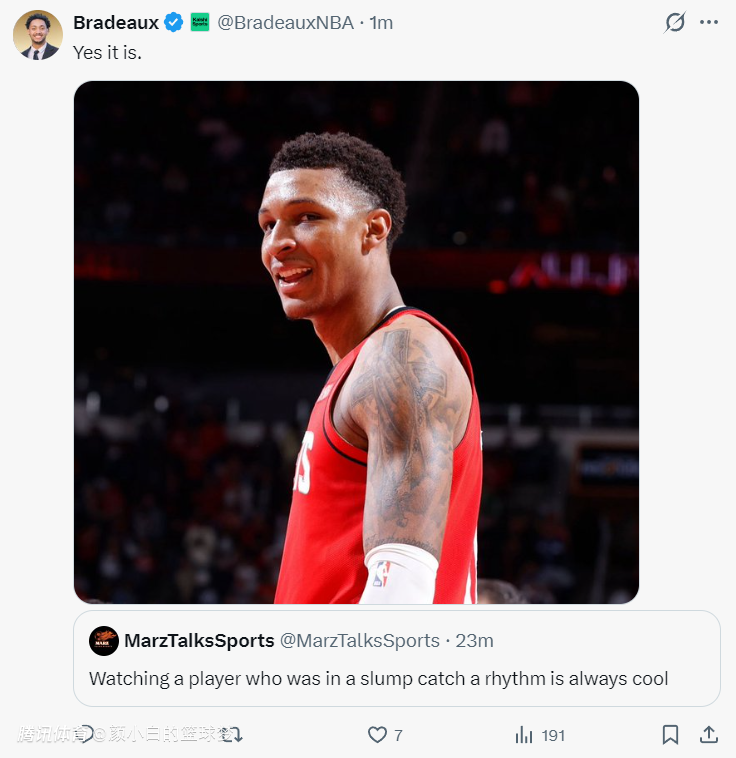
Task: Click the MarzTalksSports avatar in quote
Action: [x=104, y=641]
